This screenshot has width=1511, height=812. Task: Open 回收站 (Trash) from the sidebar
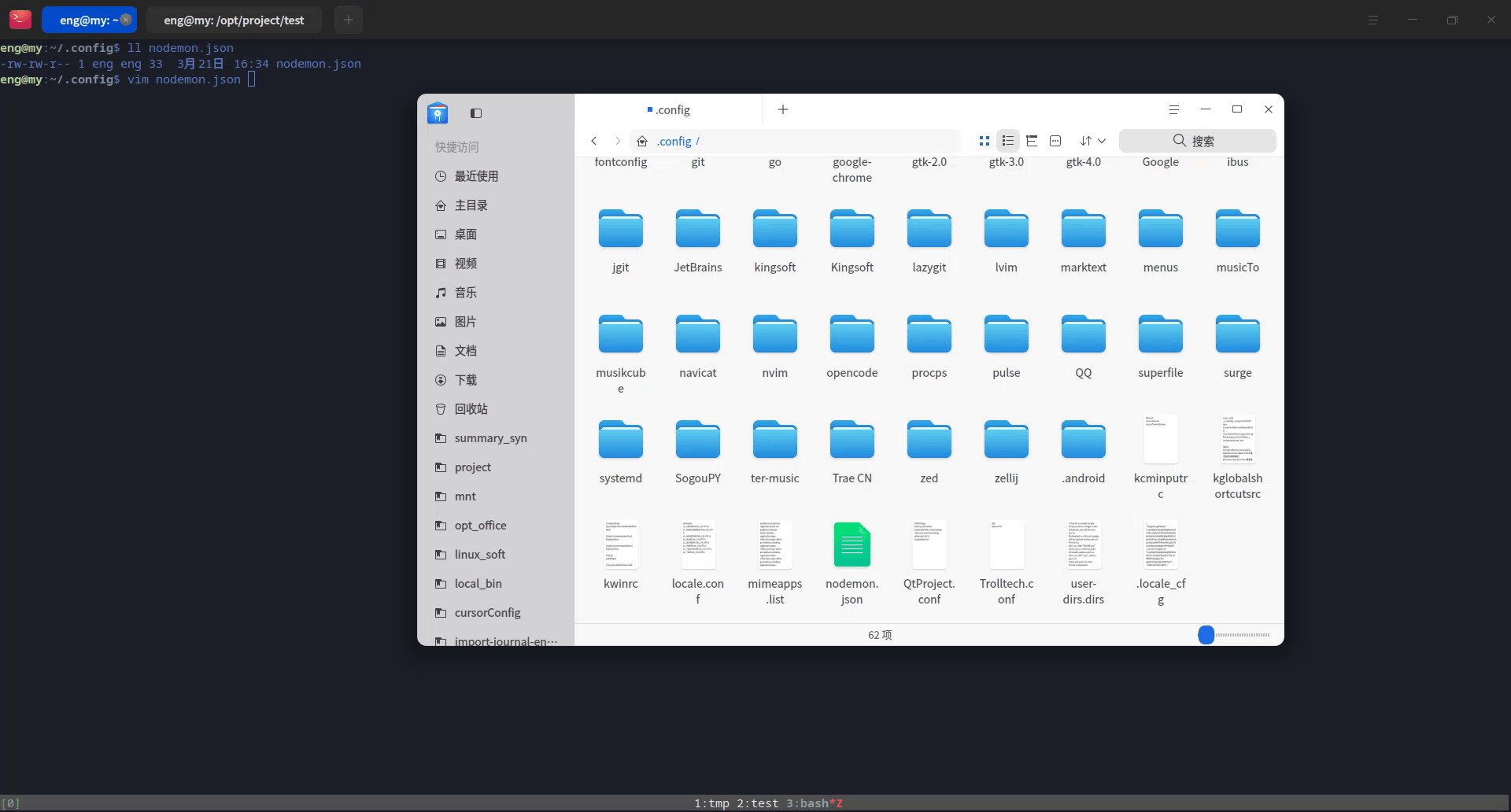(x=471, y=408)
